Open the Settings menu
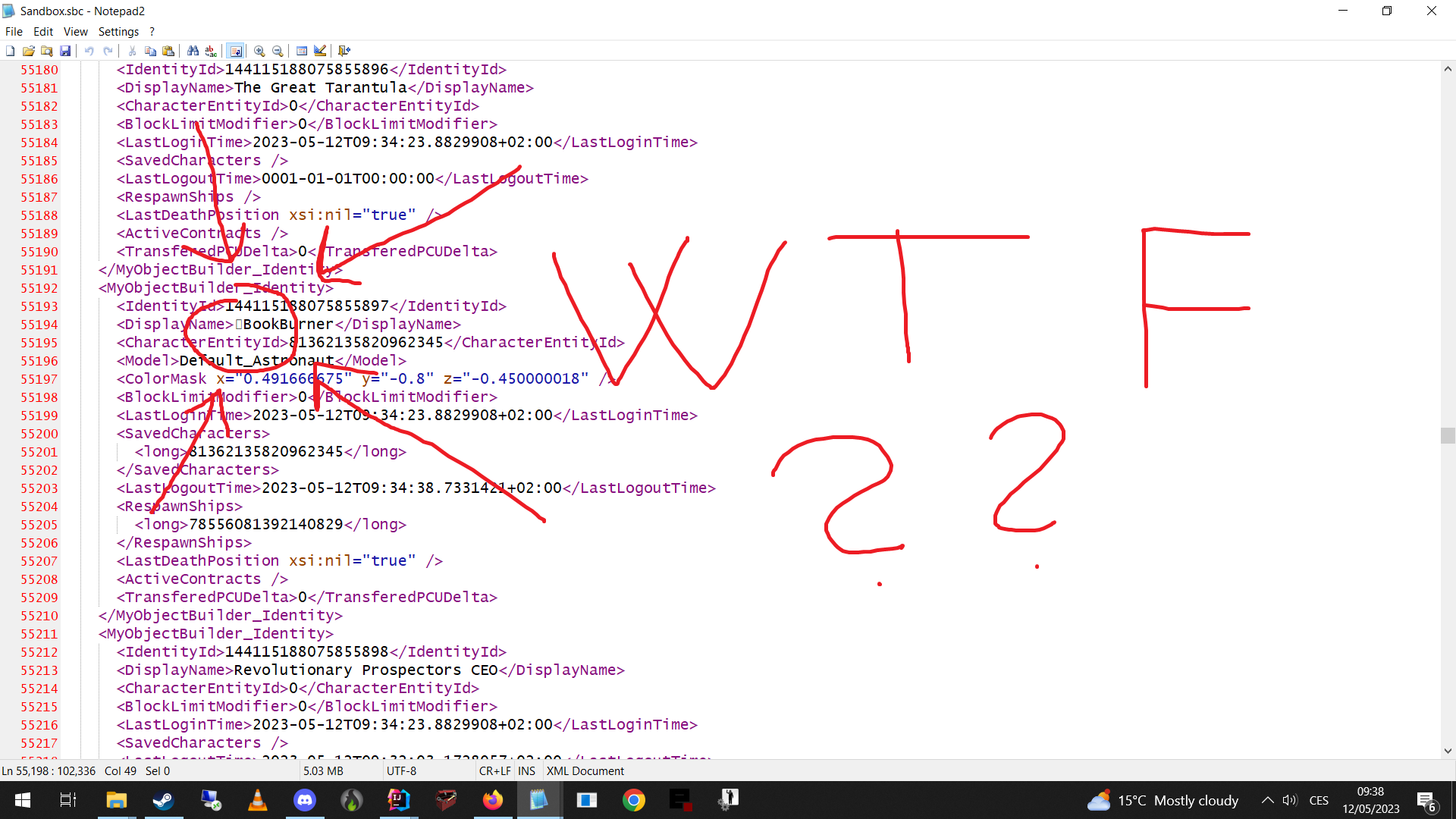The image size is (1456, 819). 118,31
